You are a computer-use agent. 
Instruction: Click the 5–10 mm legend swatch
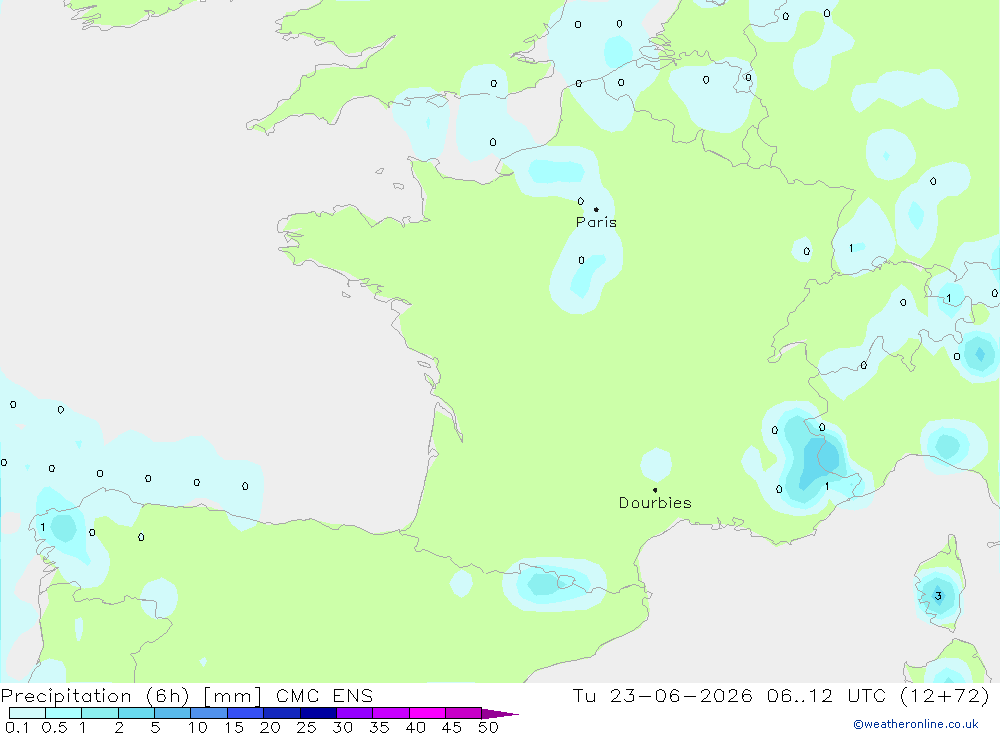click(173, 713)
